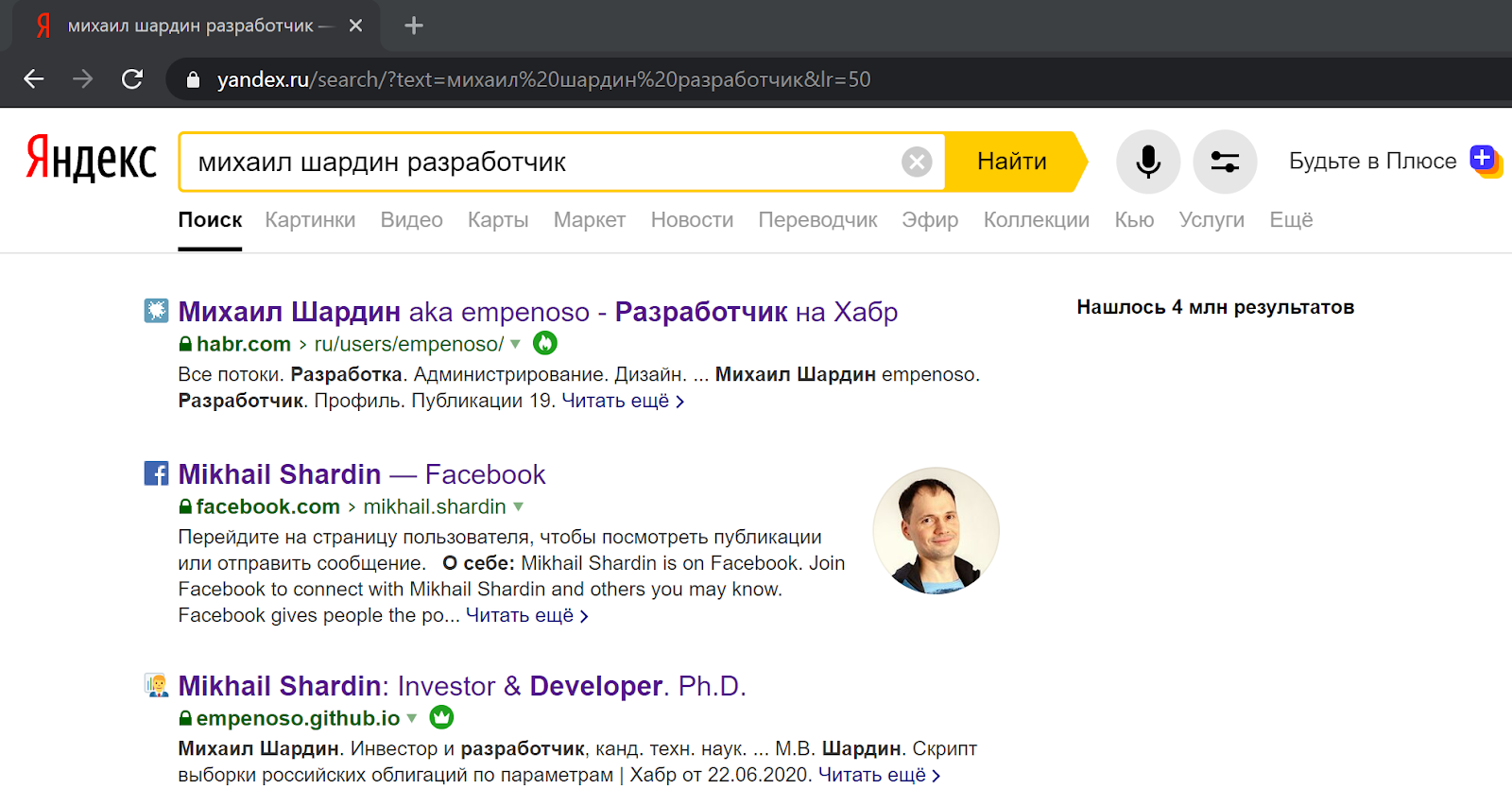The width and height of the screenshot is (1512, 806).
Task: Click green verified badge next to habr.com
Action: [x=545, y=343]
